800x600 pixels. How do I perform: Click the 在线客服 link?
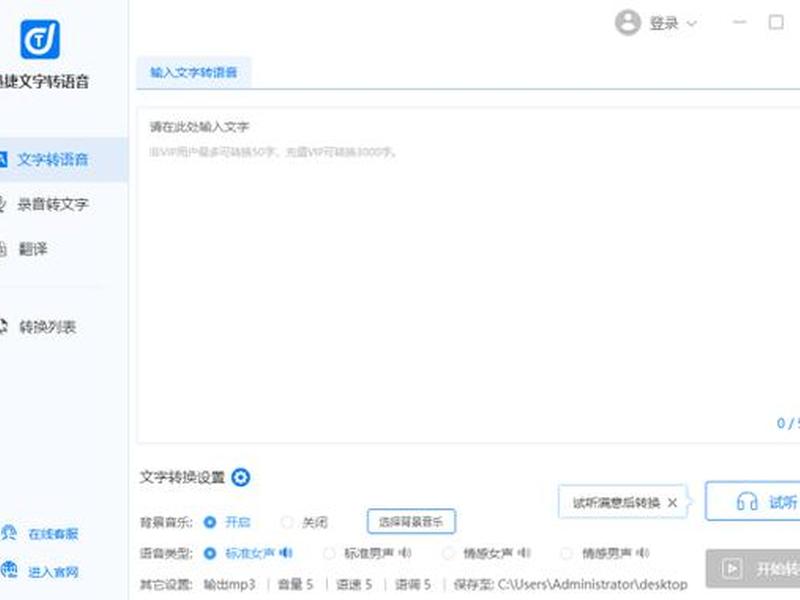pos(53,534)
